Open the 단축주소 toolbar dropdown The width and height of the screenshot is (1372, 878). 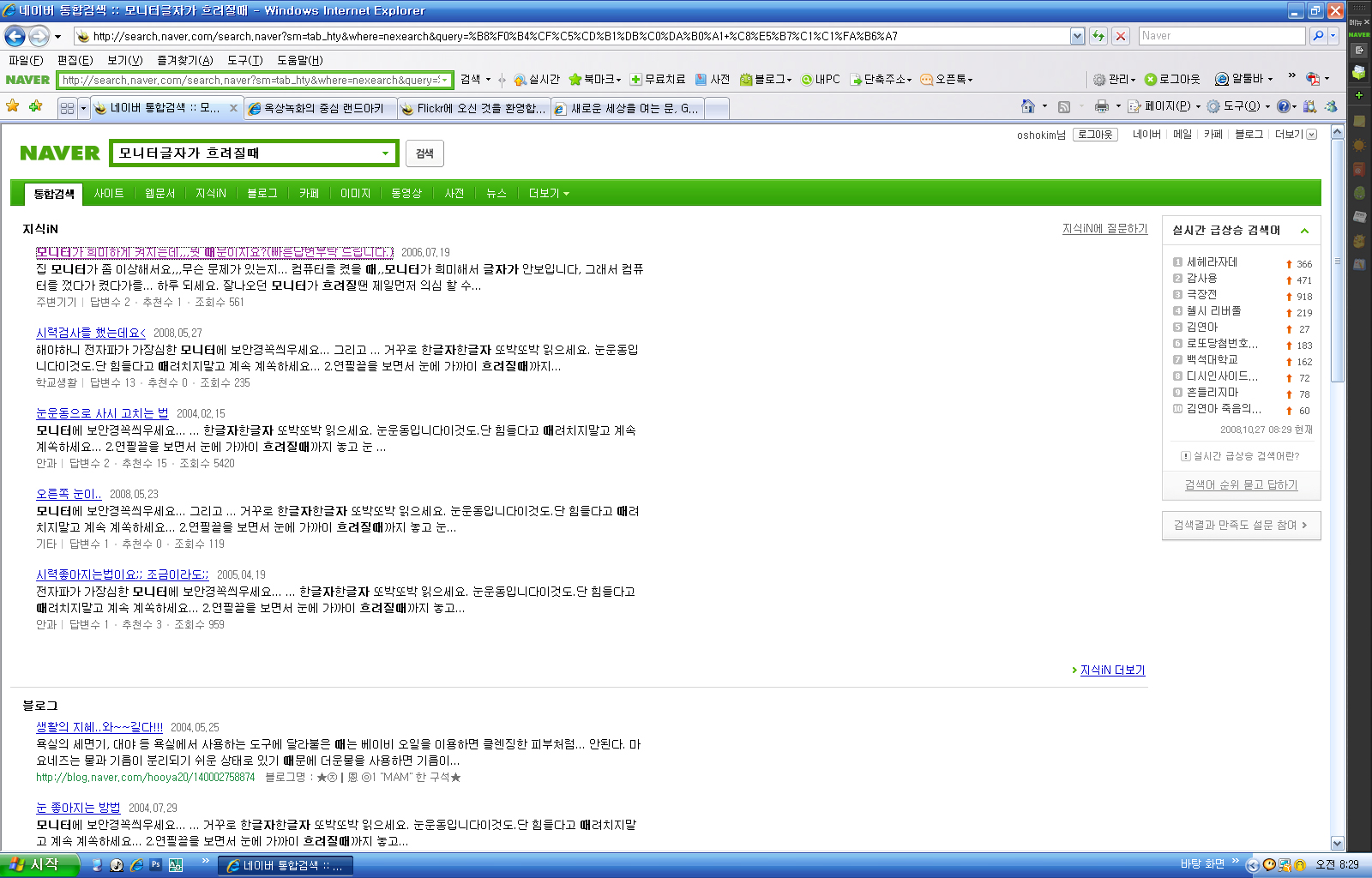880,80
